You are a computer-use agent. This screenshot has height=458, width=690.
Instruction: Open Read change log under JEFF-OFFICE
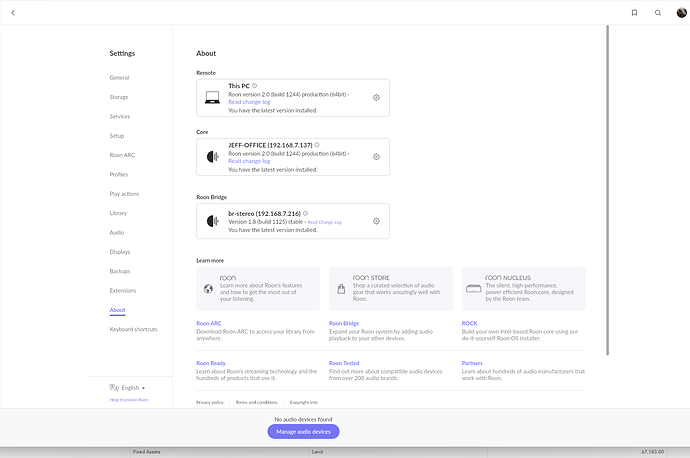coord(249,161)
